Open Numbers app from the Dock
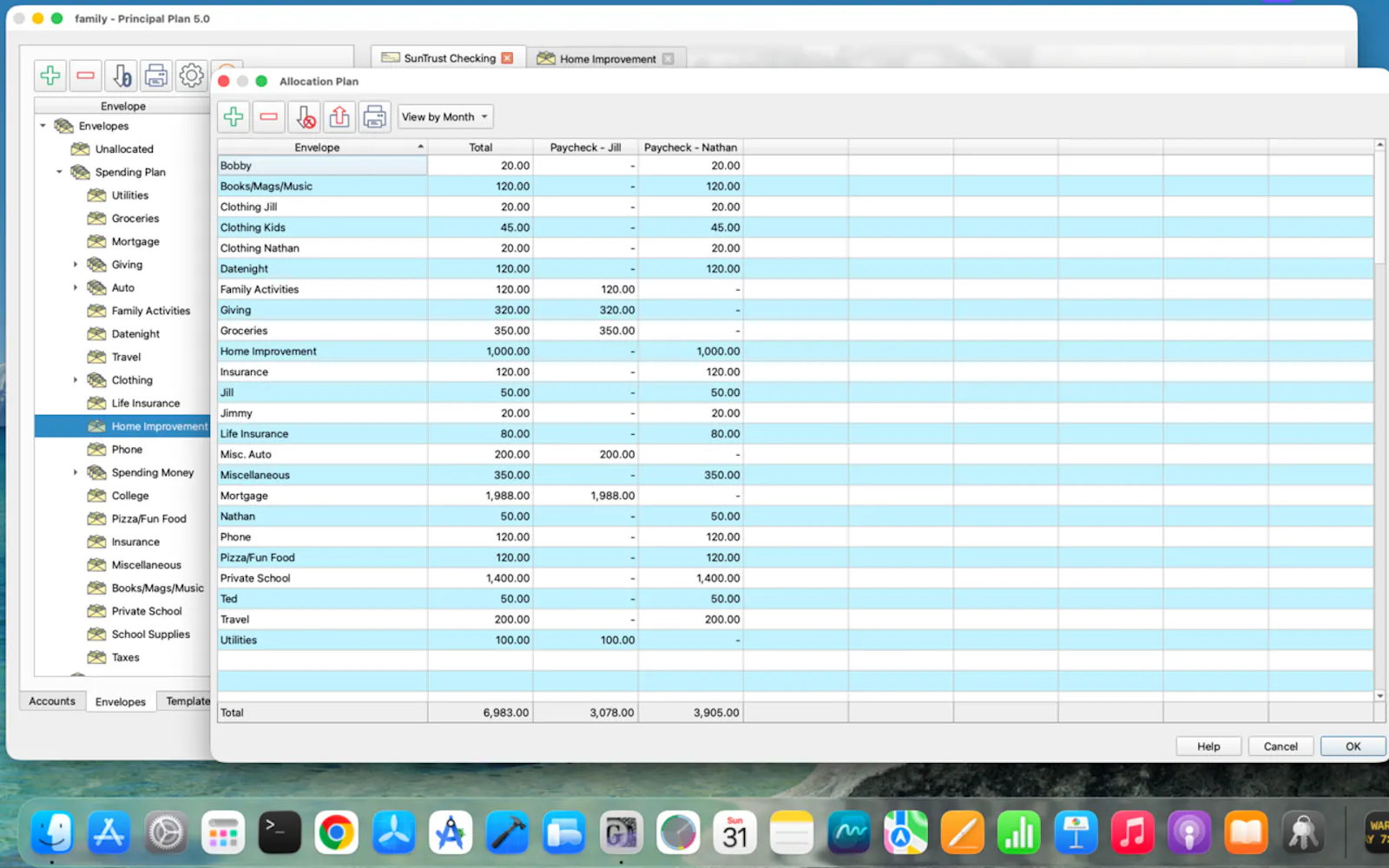1389x868 pixels. click(x=1019, y=833)
